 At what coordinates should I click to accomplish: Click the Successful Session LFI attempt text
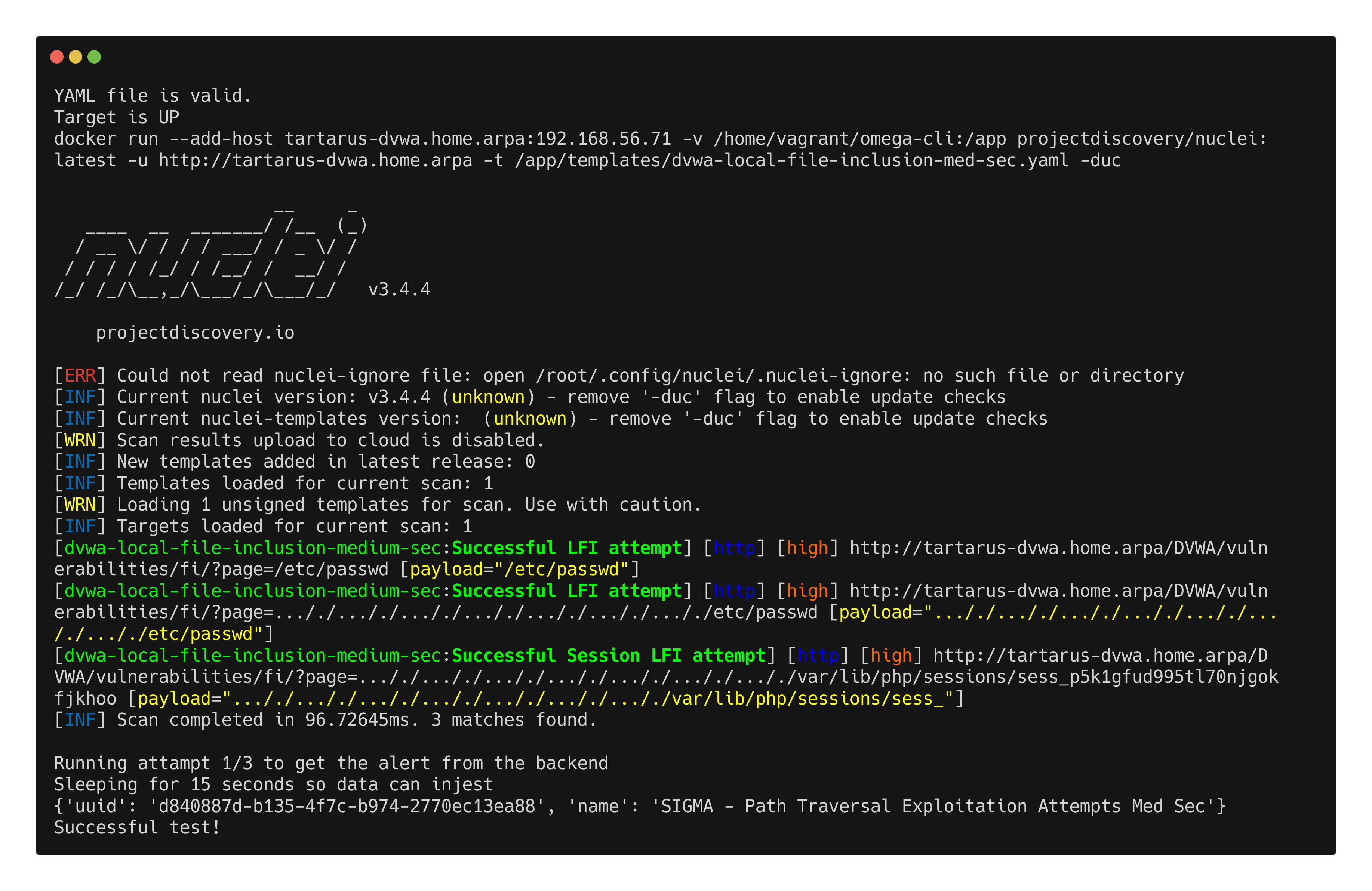point(608,655)
